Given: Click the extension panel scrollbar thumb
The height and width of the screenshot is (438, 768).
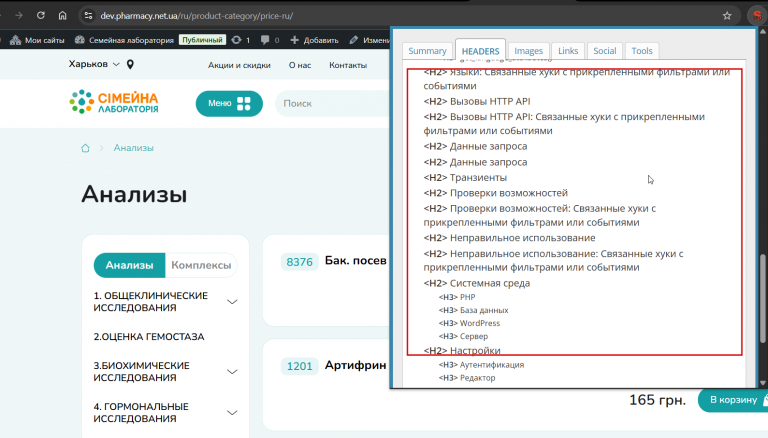Looking at the screenshot, I should pos(762,299).
